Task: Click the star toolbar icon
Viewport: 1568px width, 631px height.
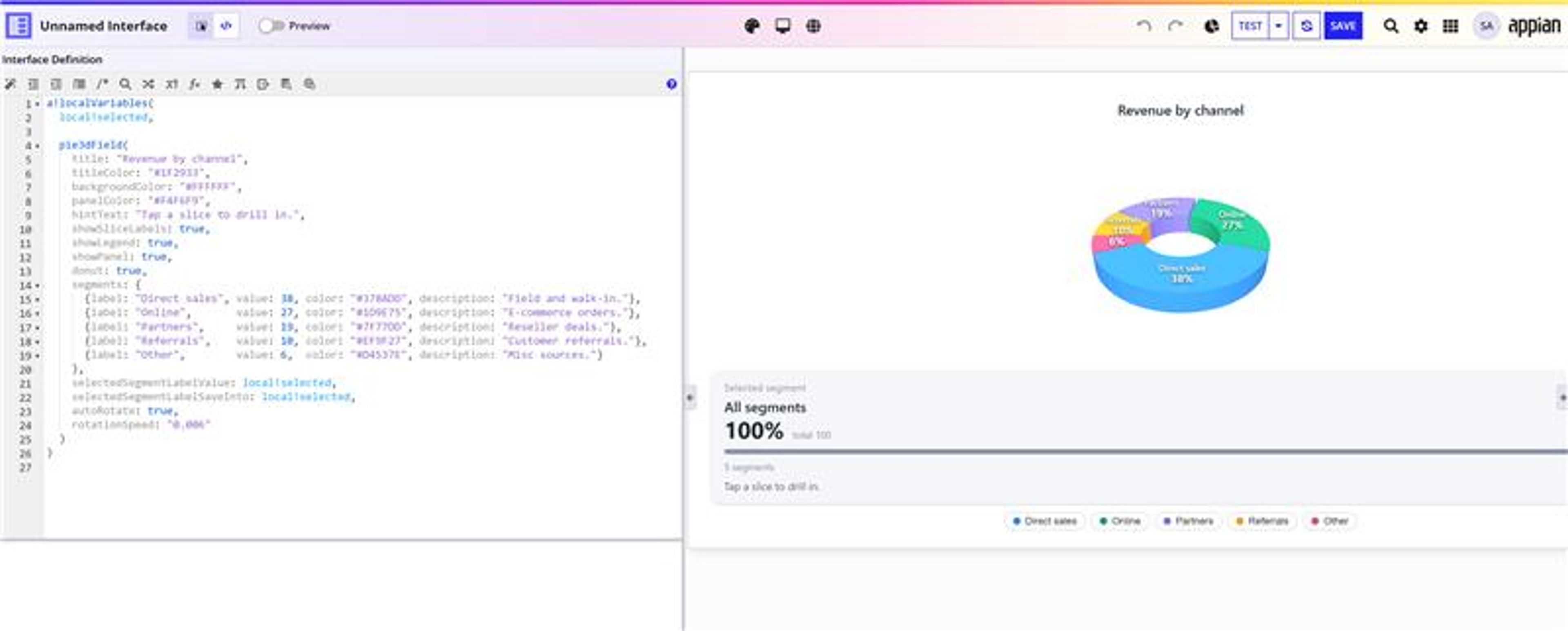Action: point(217,84)
